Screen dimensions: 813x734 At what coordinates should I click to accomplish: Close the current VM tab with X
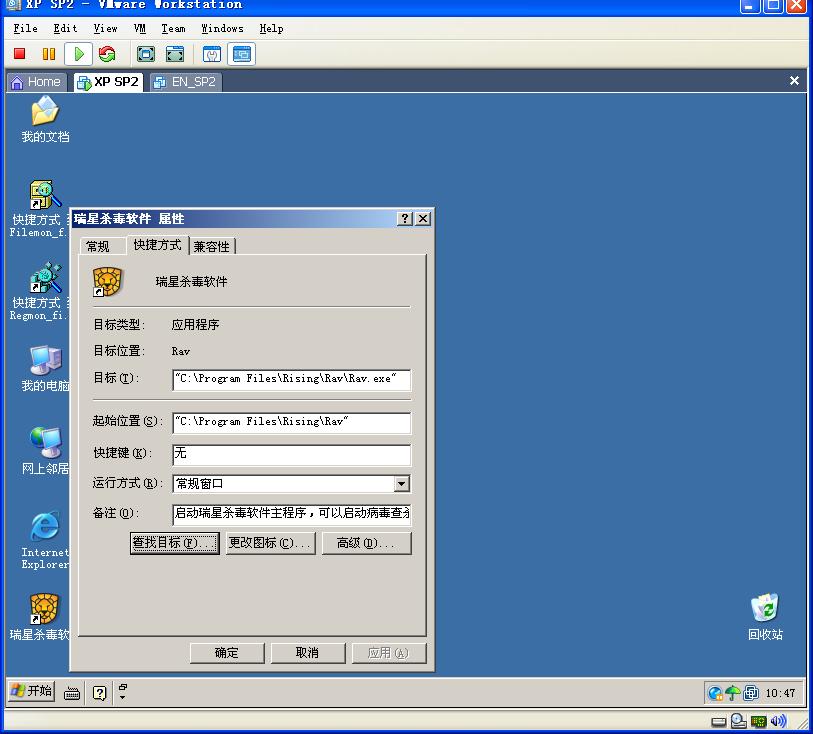pyautogui.click(x=794, y=80)
